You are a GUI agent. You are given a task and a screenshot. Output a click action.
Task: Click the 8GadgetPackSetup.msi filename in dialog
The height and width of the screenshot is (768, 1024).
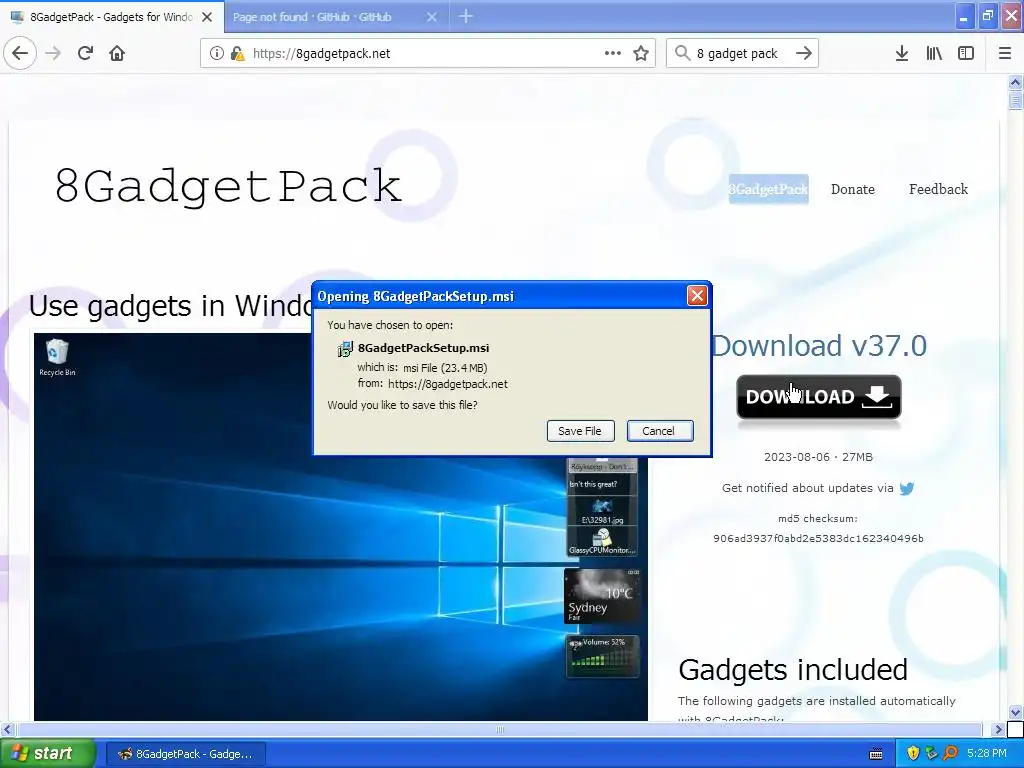423,348
